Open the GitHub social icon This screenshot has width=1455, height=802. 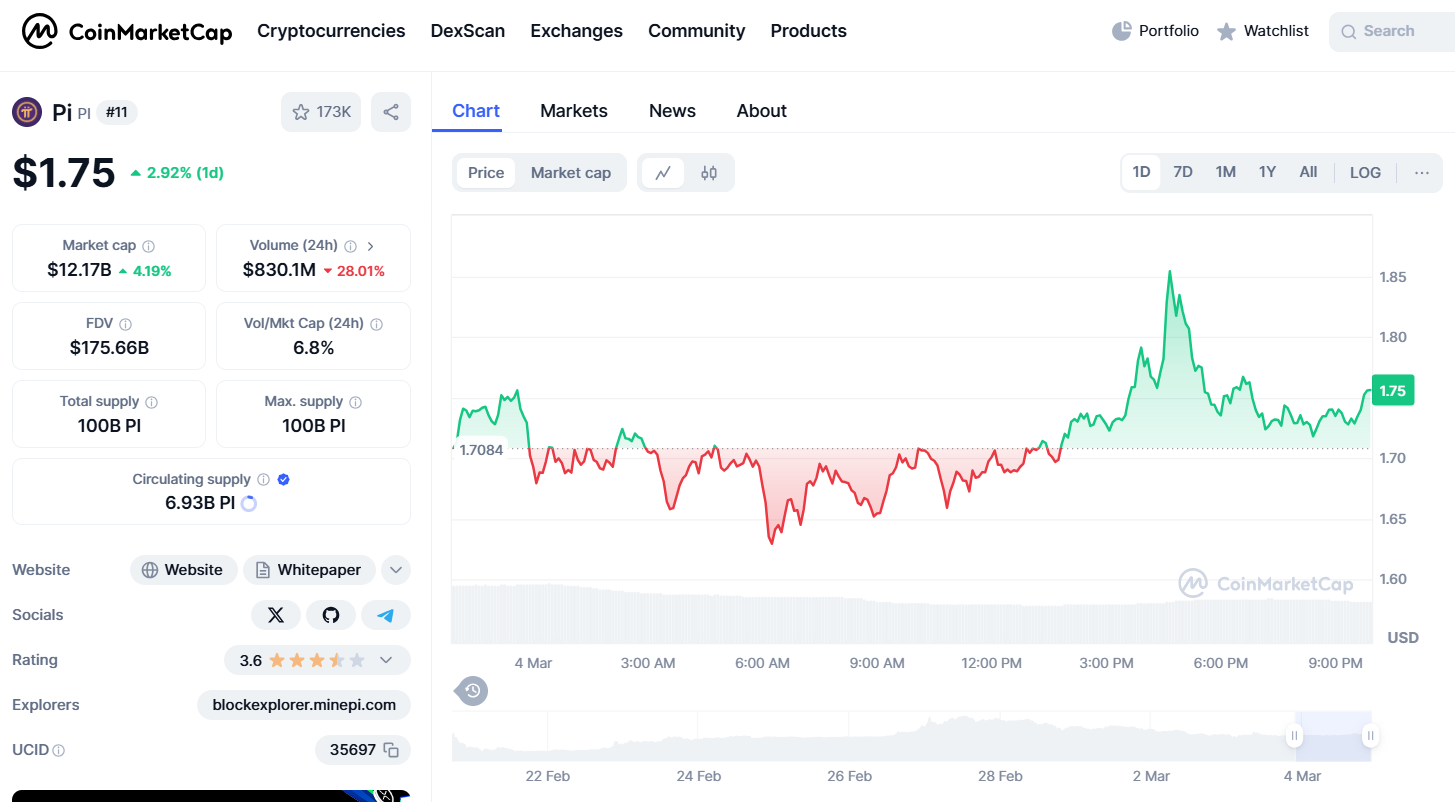(331, 615)
